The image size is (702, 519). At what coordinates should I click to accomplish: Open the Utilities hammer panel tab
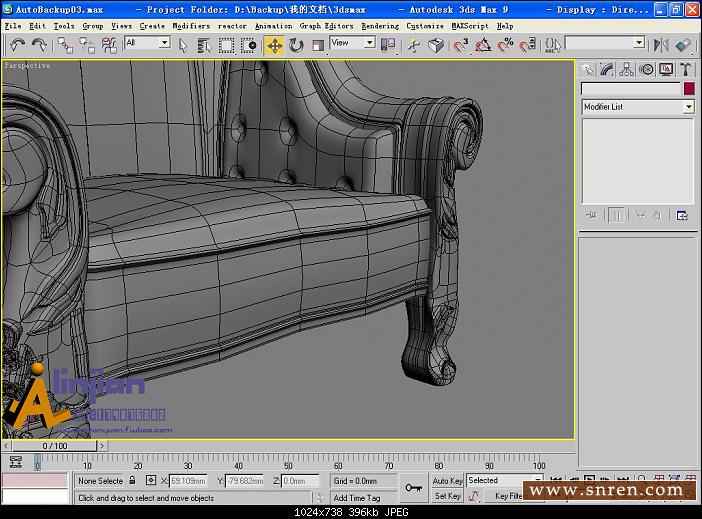(686, 69)
